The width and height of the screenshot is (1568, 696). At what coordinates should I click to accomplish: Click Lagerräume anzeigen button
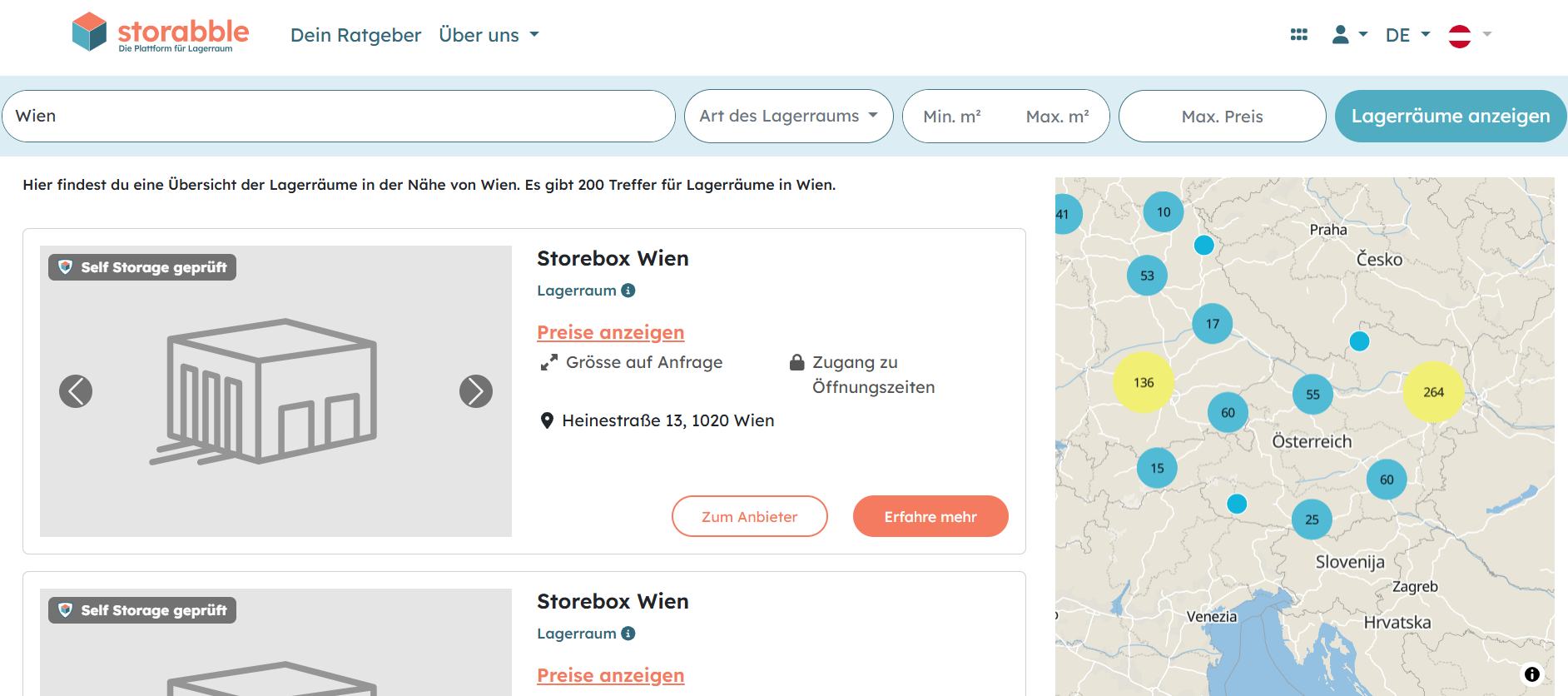[x=1451, y=116]
